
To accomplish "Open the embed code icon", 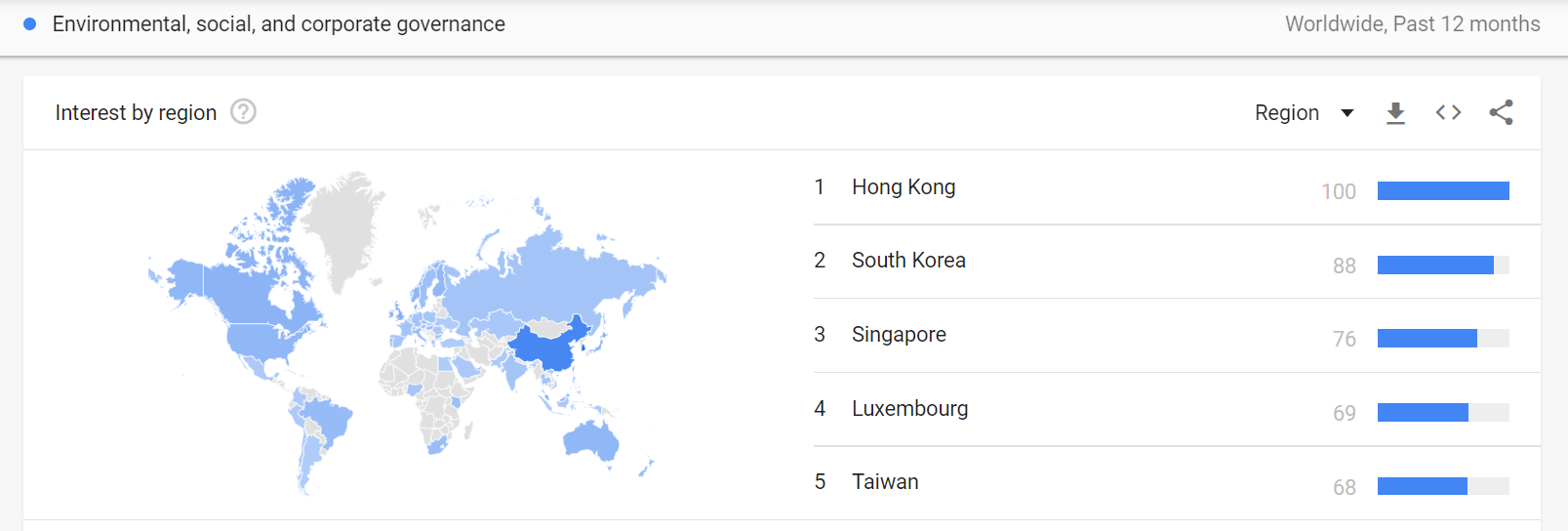I will pos(1448,112).
